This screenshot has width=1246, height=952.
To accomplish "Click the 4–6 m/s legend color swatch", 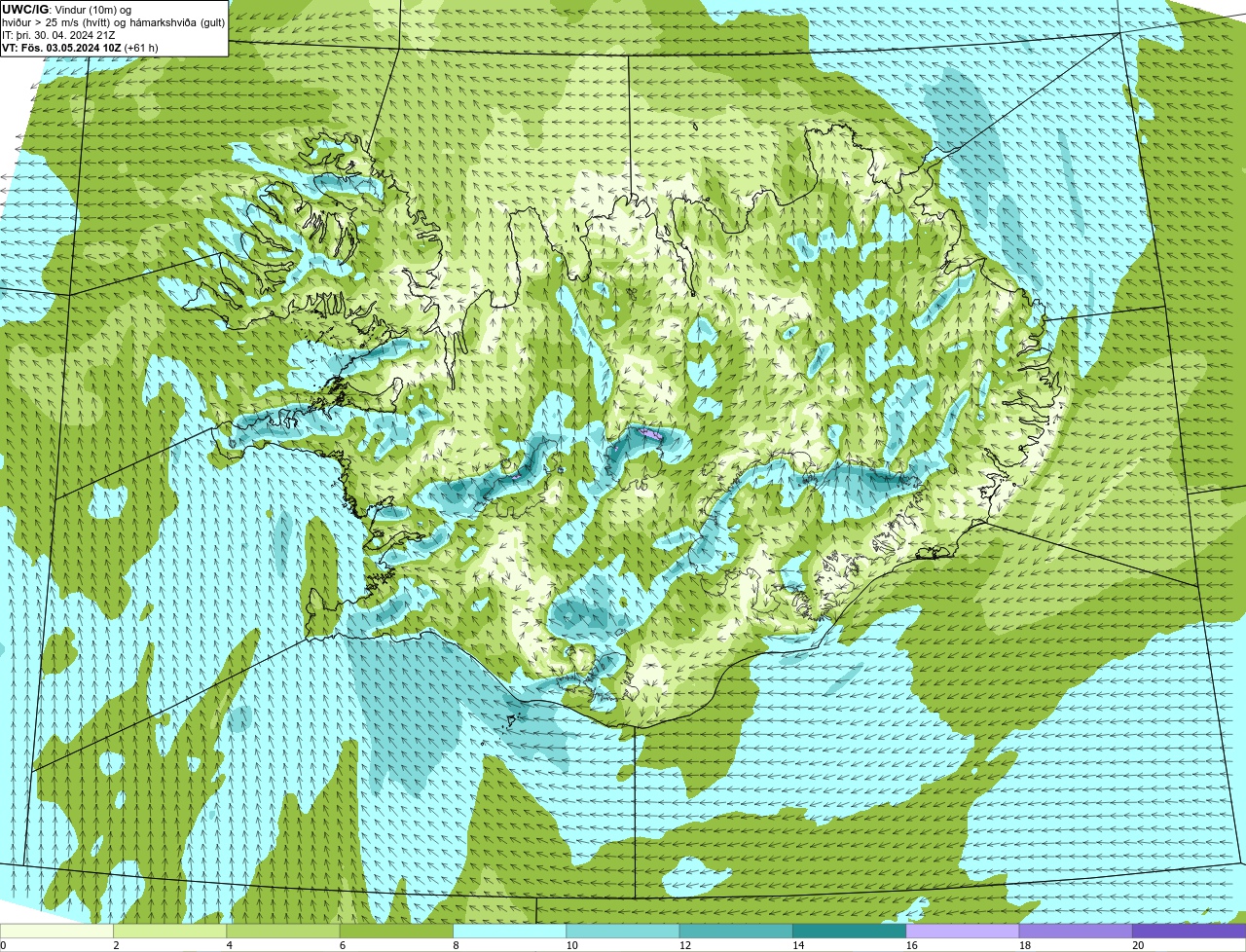I will coord(283,931).
